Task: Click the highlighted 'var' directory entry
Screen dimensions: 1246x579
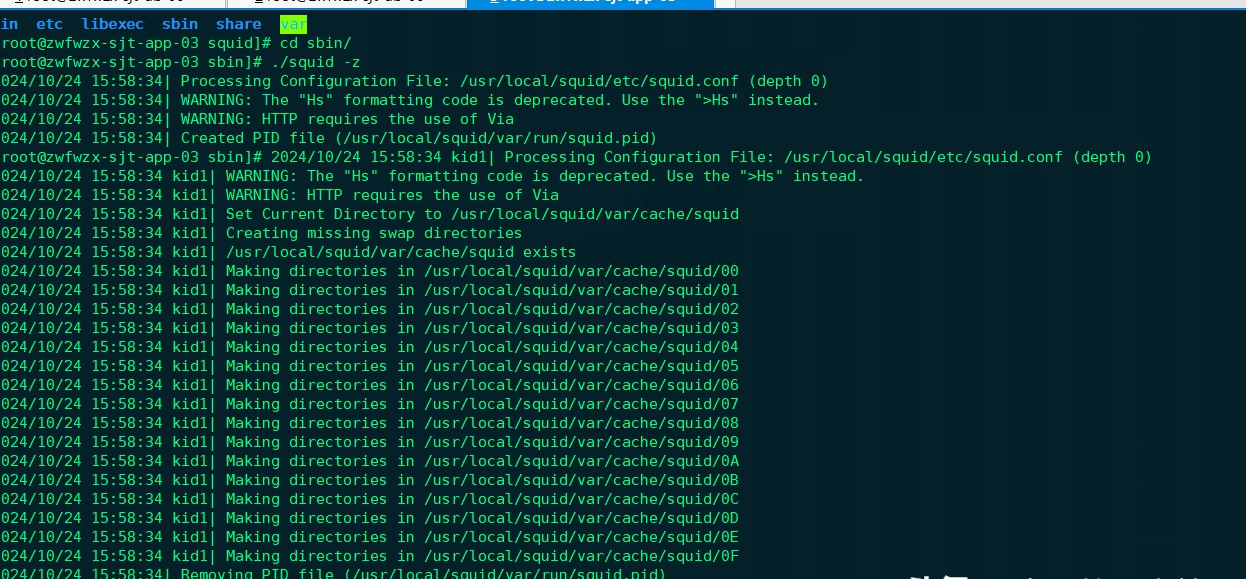Action: pyautogui.click(x=293, y=24)
